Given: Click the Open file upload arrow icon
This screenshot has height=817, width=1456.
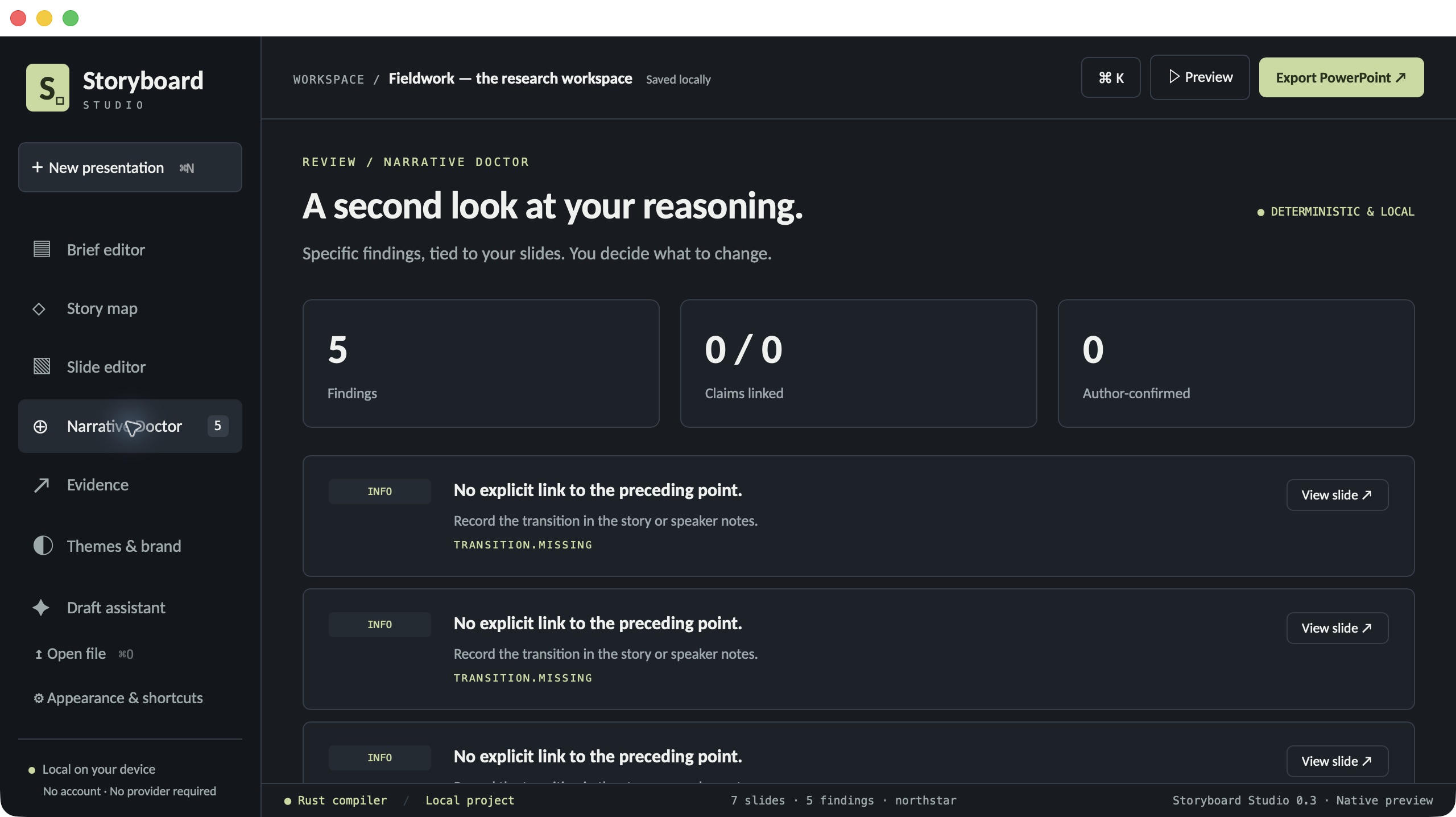Looking at the screenshot, I should coord(39,654).
